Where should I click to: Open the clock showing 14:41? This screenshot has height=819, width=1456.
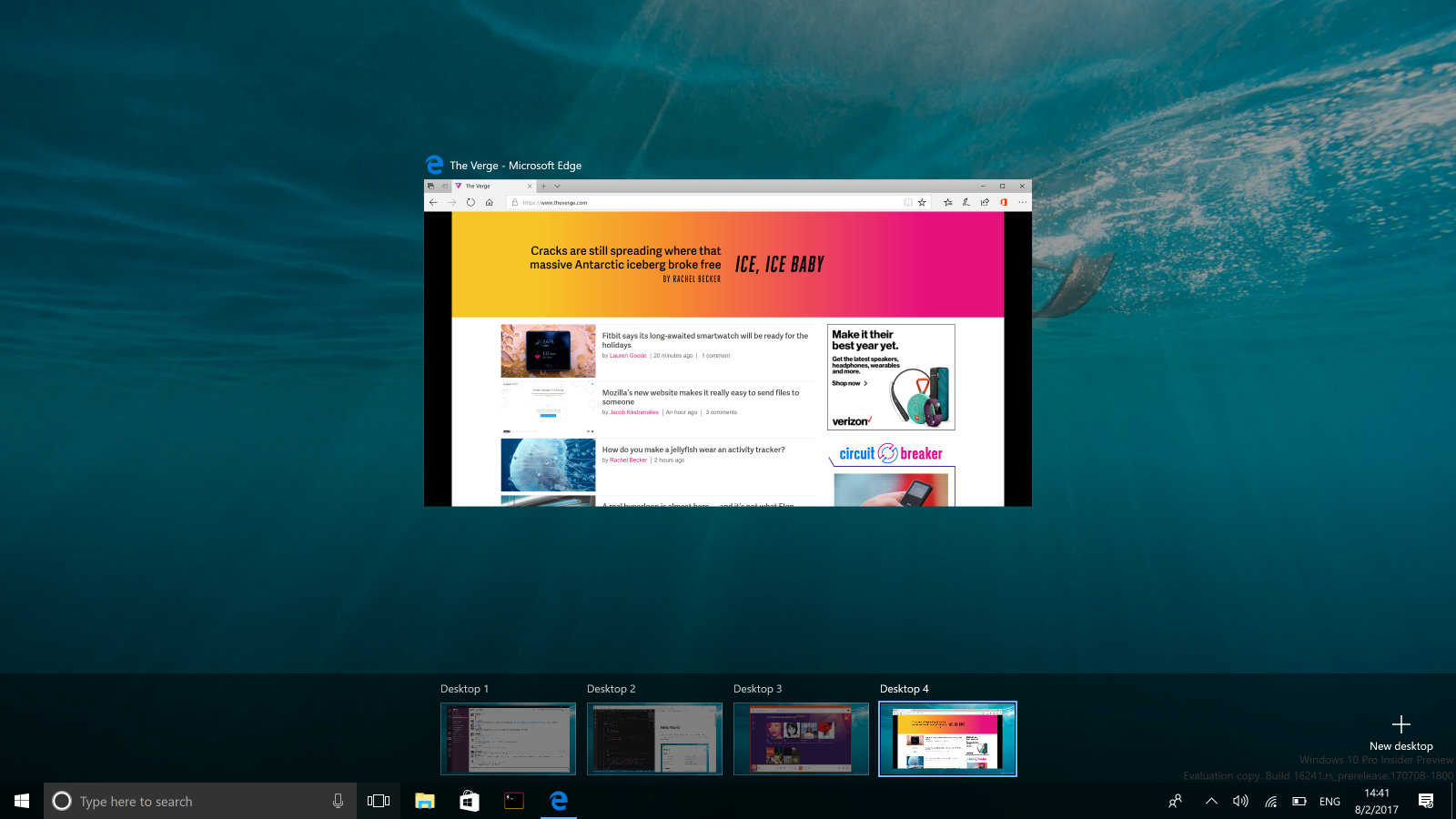1377,801
